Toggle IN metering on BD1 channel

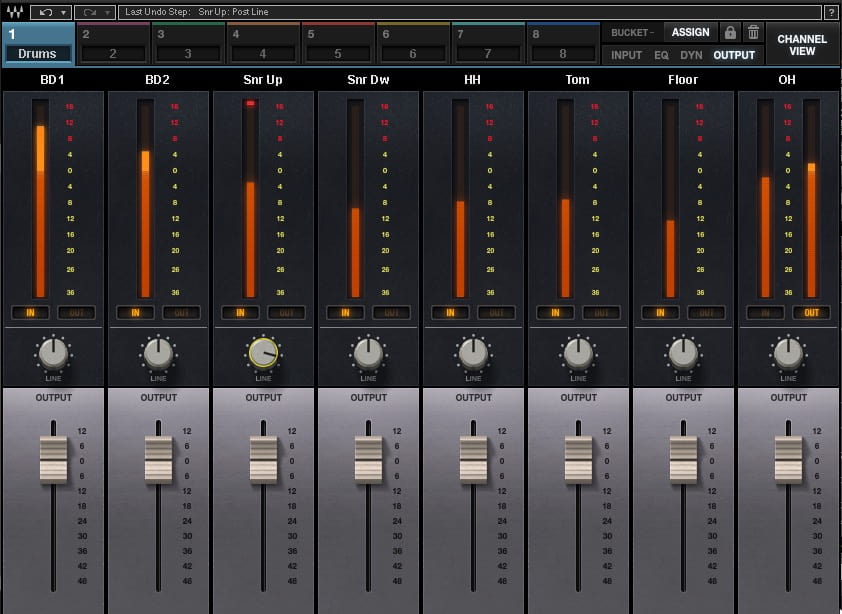point(31,312)
